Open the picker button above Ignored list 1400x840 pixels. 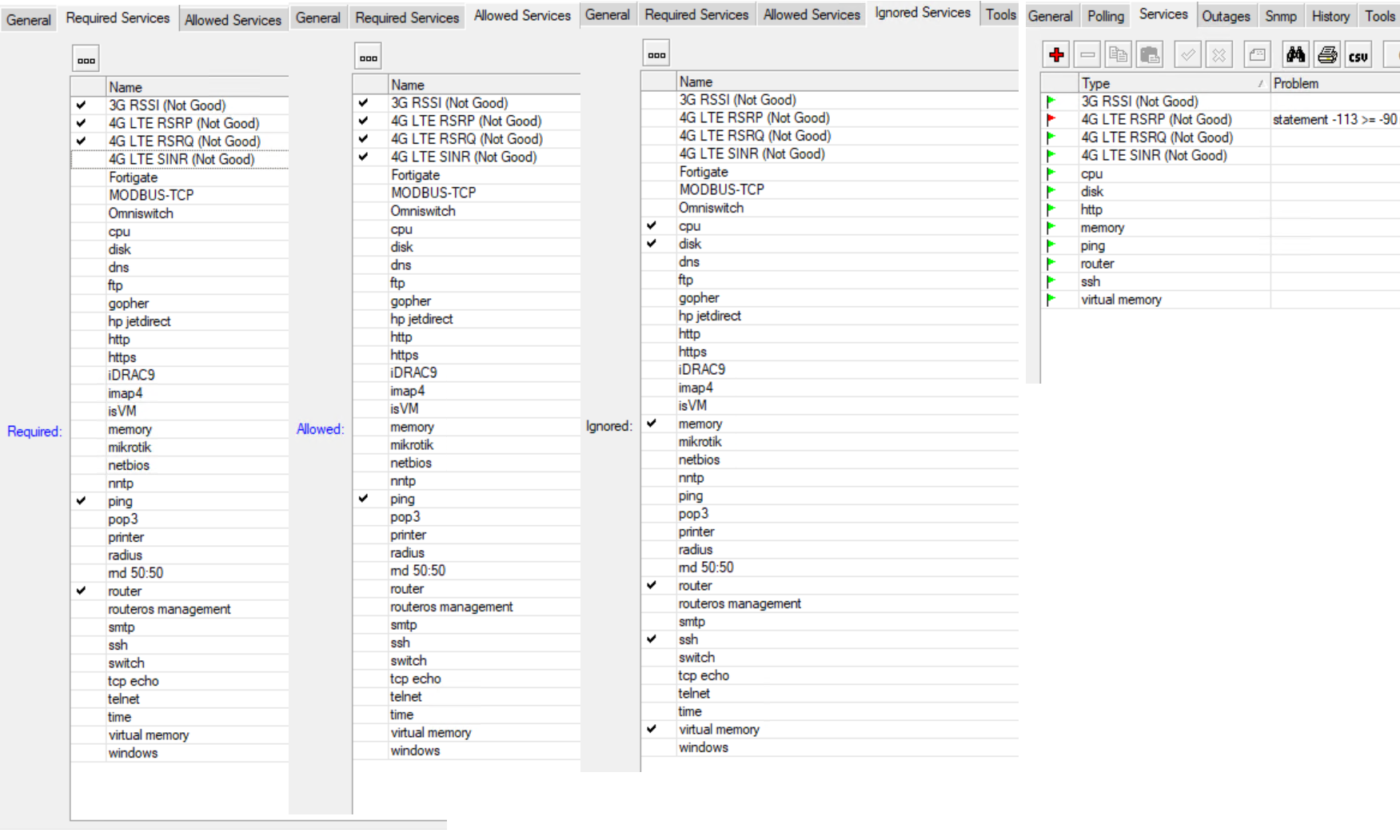(656, 54)
